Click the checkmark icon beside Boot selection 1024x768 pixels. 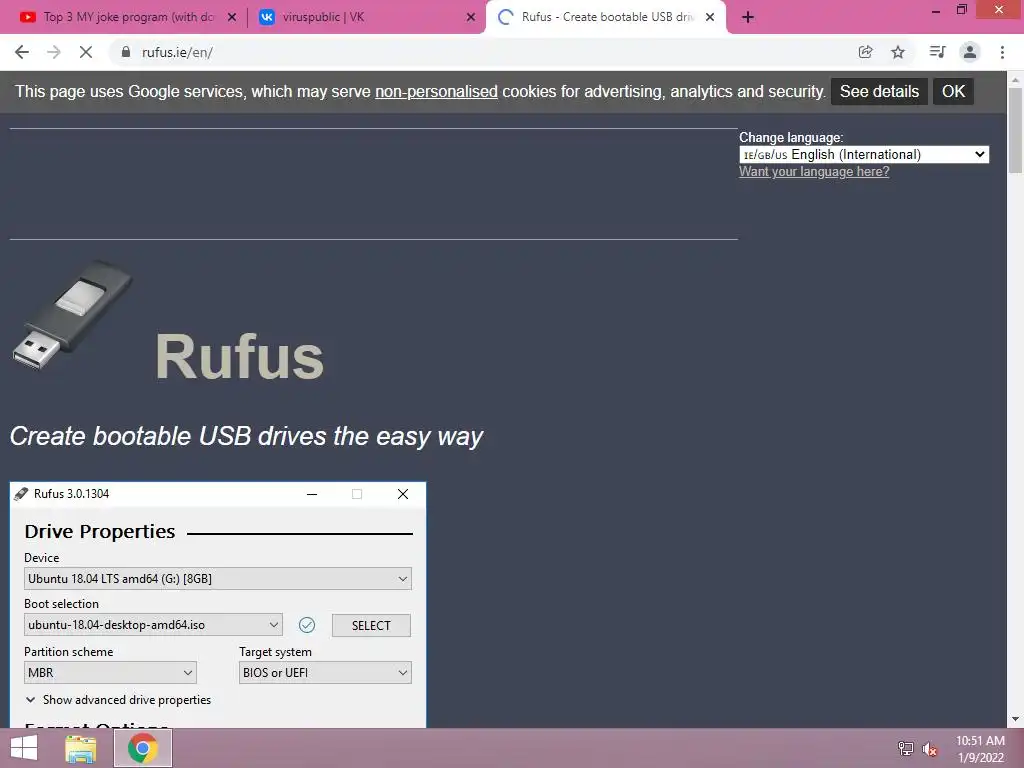pos(307,625)
